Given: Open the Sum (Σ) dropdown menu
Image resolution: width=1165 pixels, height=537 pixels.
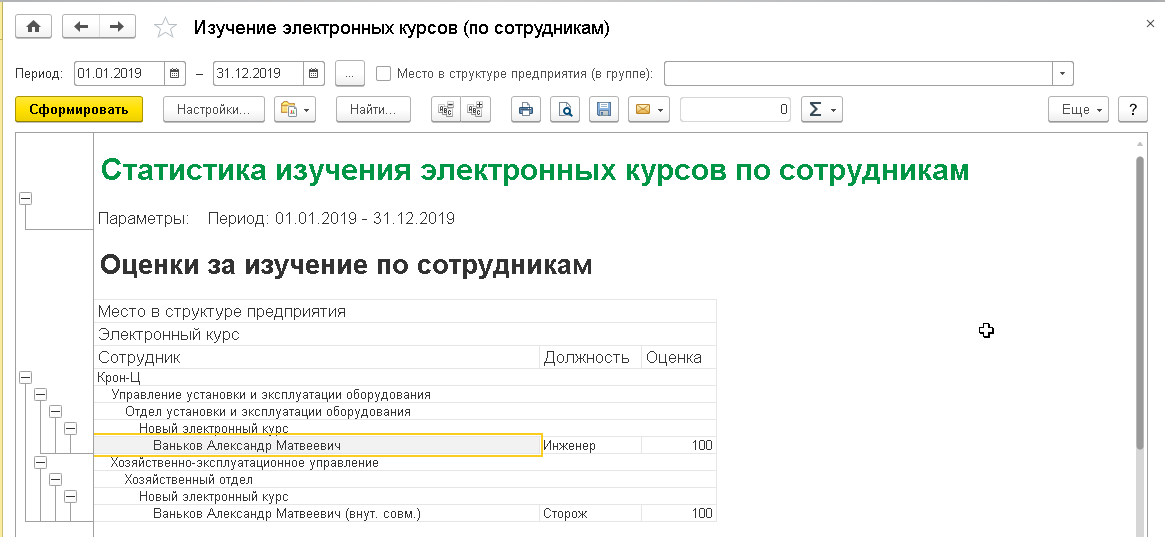Looking at the screenshot, I should coord(821,110).
